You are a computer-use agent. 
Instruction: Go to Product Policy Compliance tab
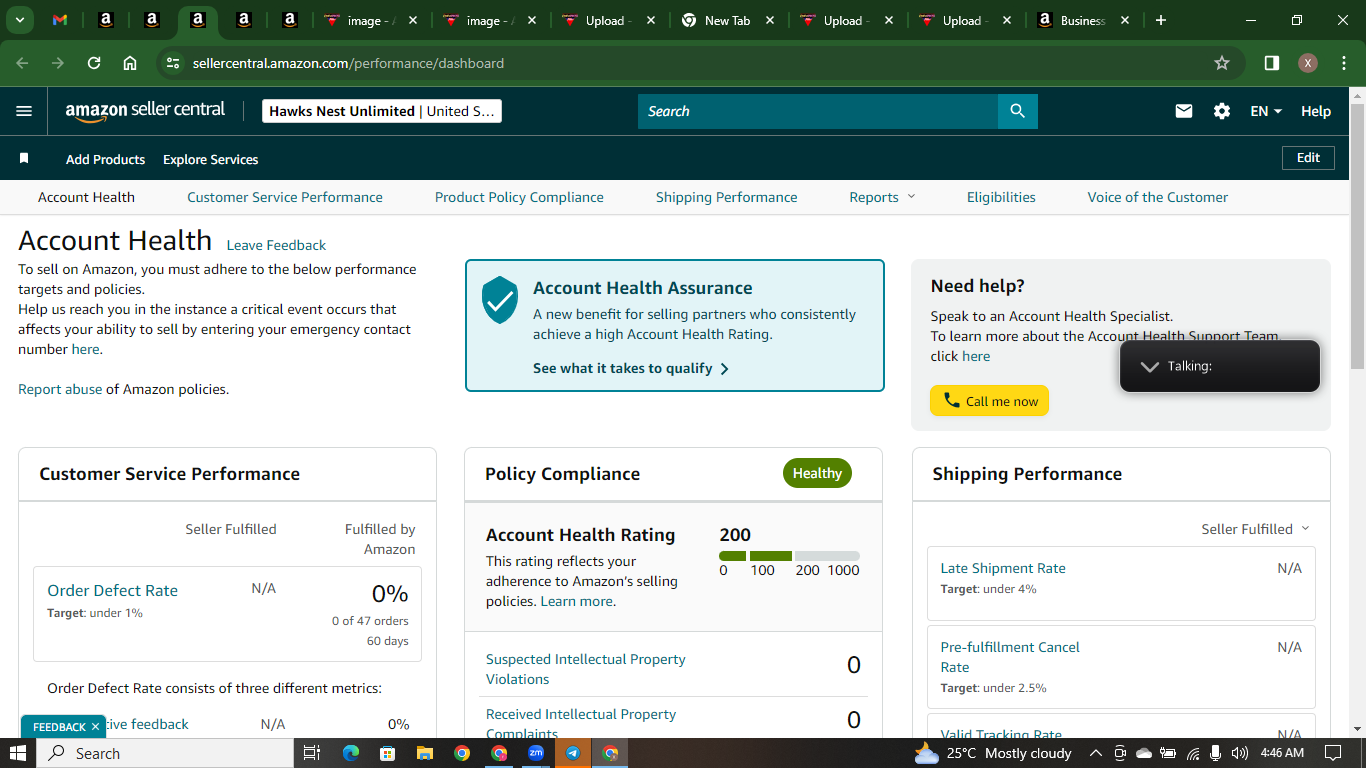tap(519, 197)
